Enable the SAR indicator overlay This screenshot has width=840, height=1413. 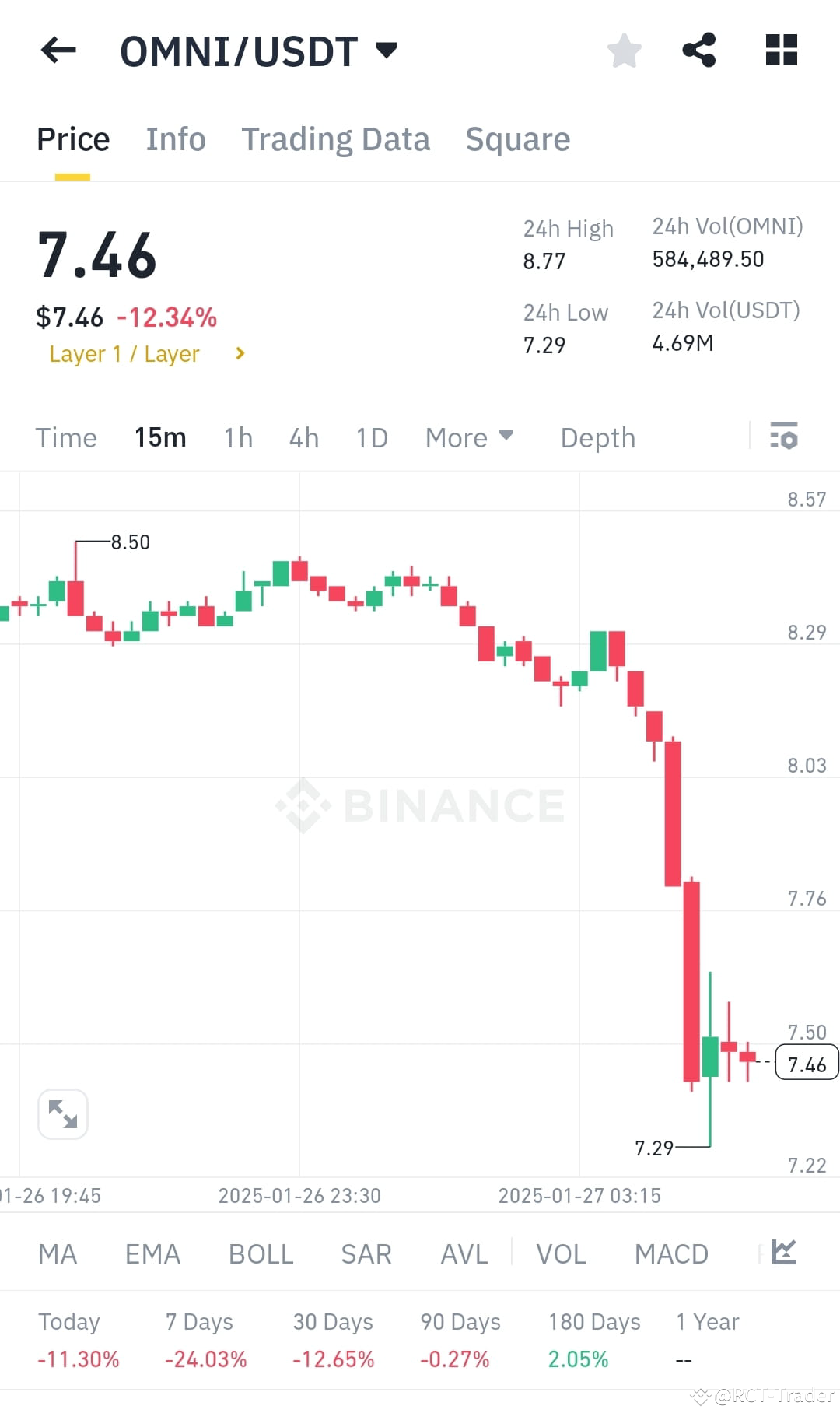[366, 1253]
